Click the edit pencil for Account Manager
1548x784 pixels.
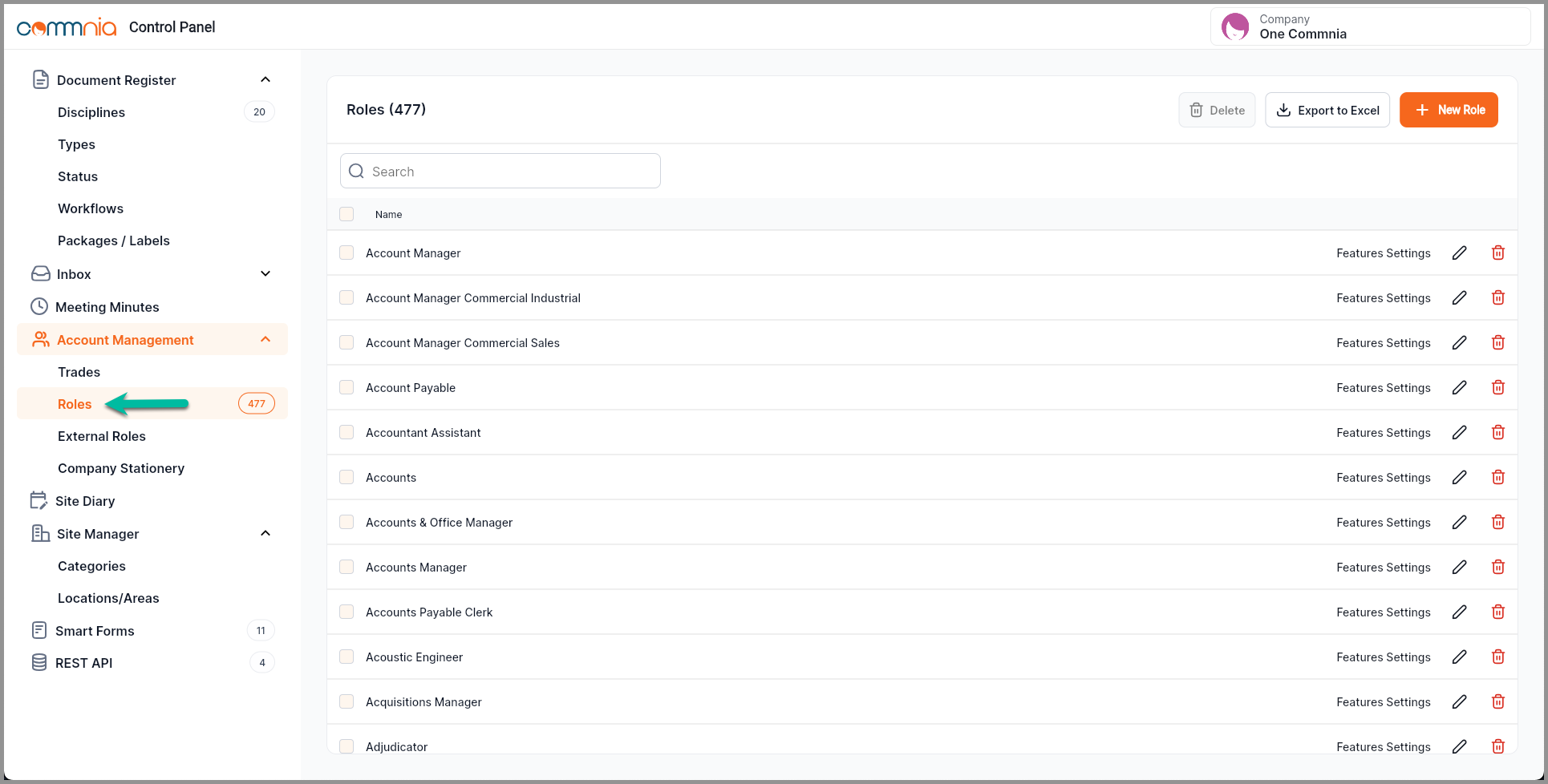tap(1459, 253)
